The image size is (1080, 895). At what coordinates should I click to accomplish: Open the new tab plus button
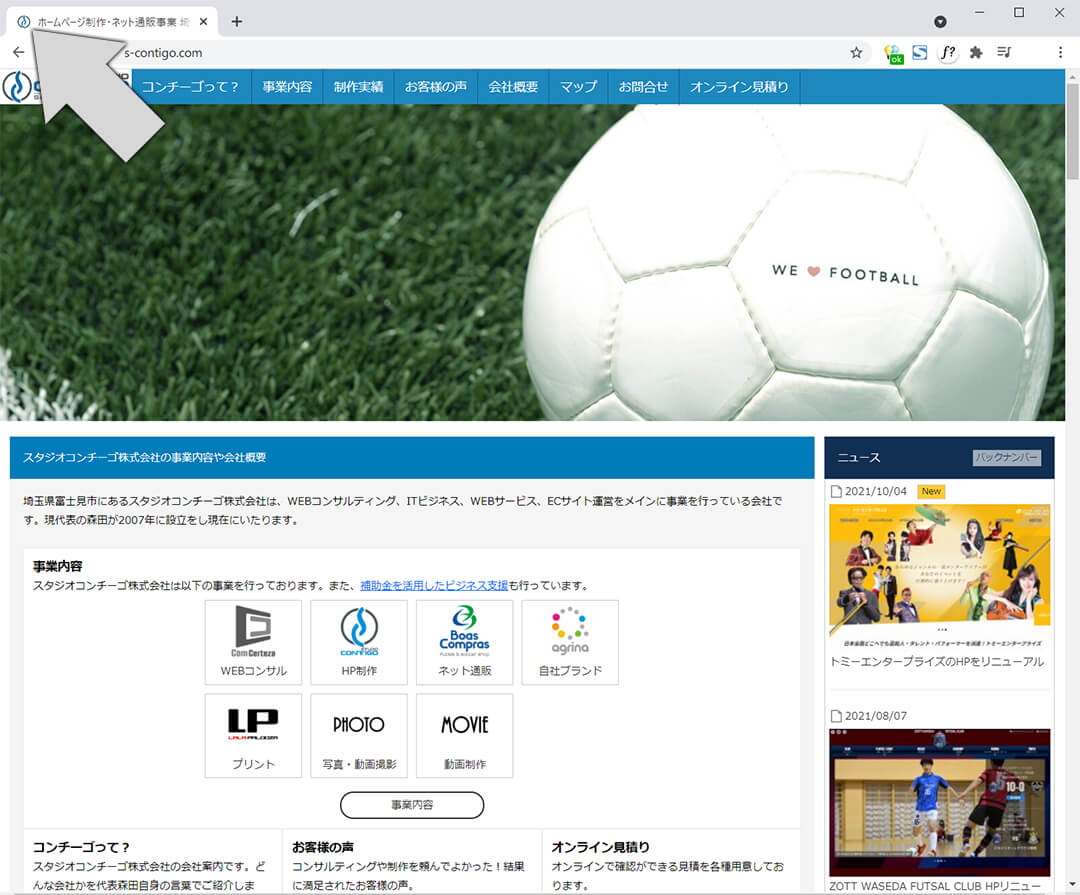[x=237, y=21]
